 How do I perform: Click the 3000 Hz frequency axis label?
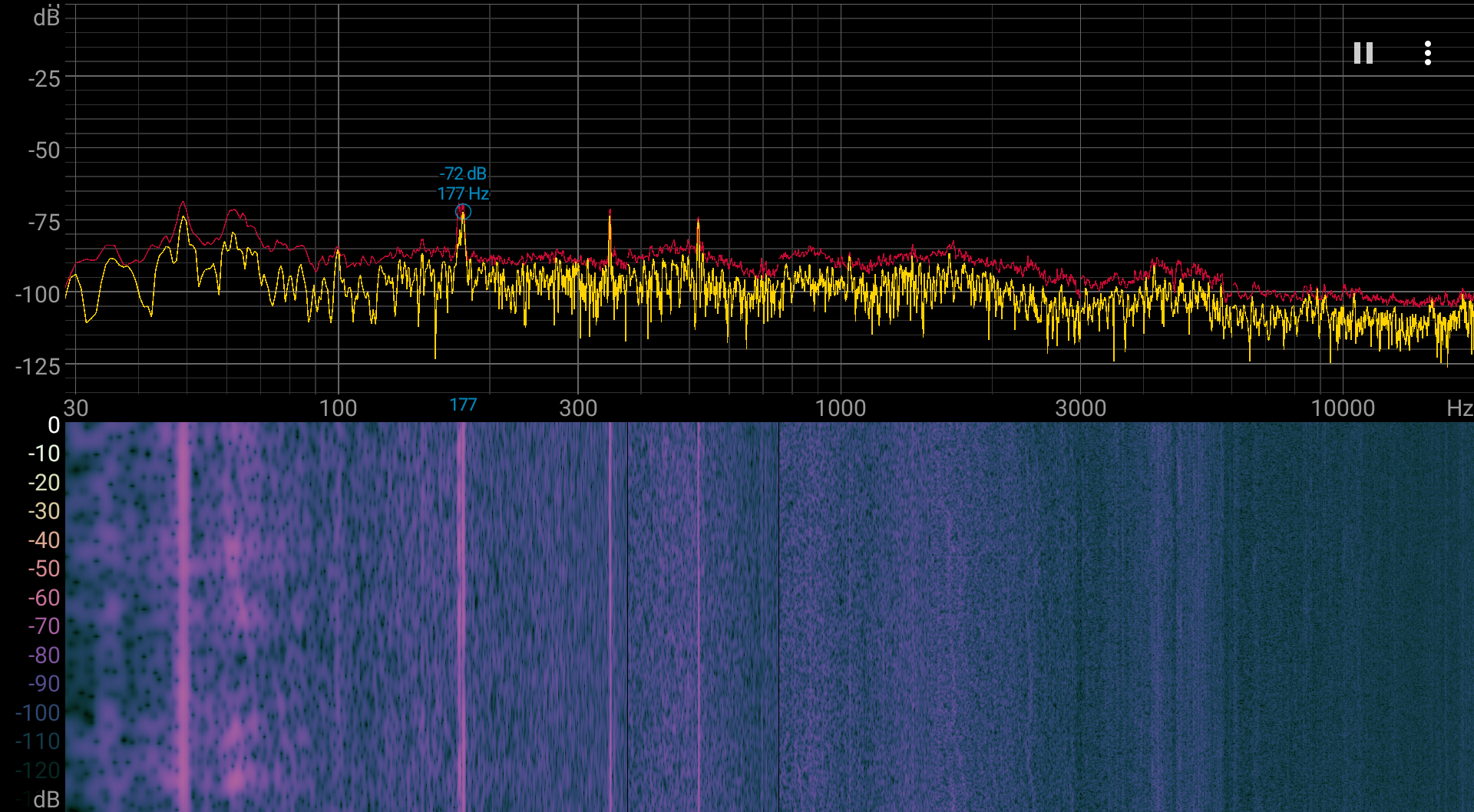tap(1081, 408)
